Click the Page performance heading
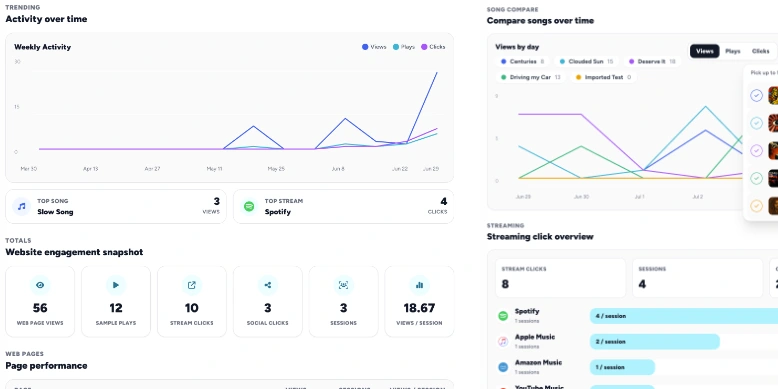 46,366
